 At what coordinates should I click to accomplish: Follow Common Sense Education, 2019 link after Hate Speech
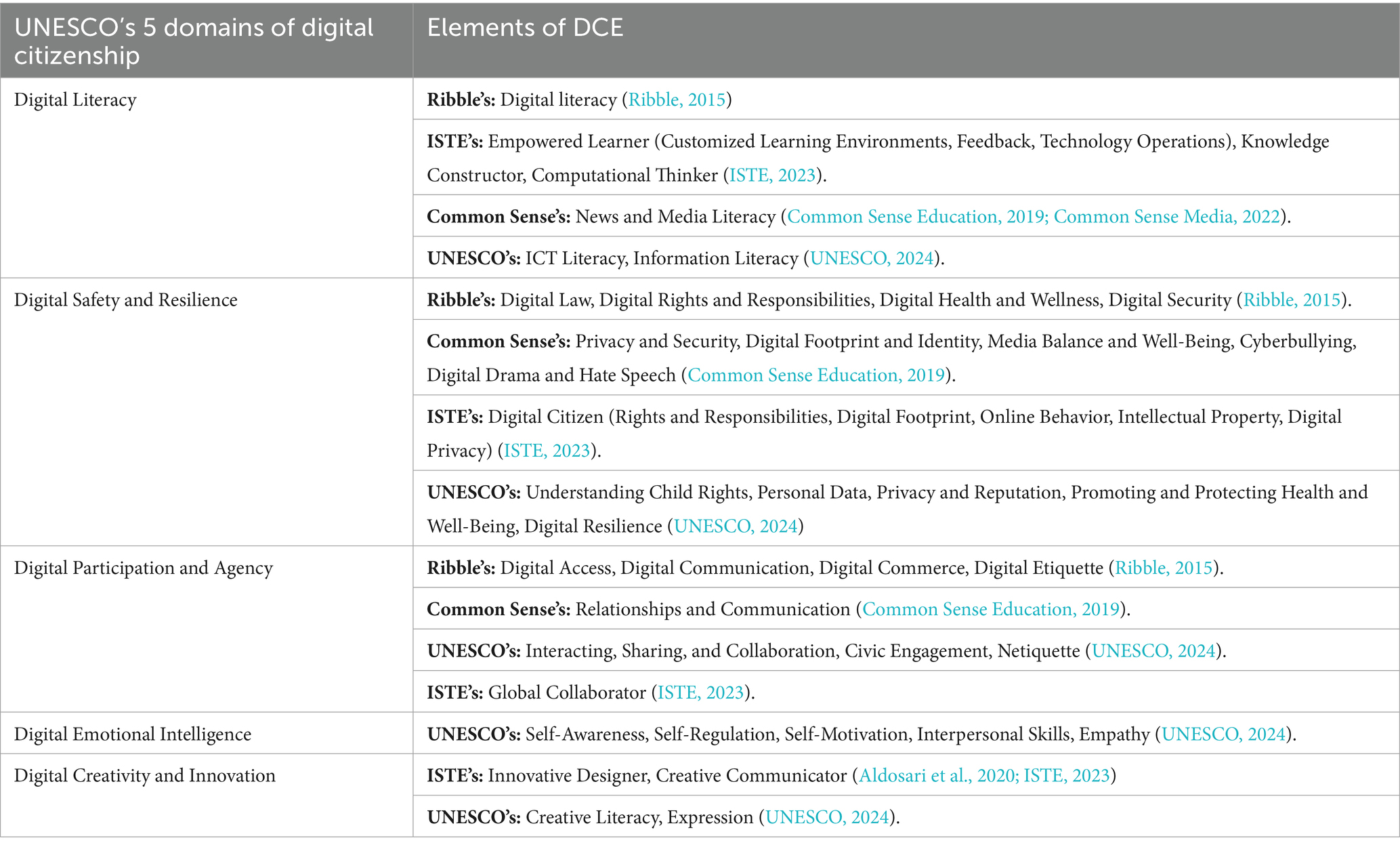pos(816,375)
